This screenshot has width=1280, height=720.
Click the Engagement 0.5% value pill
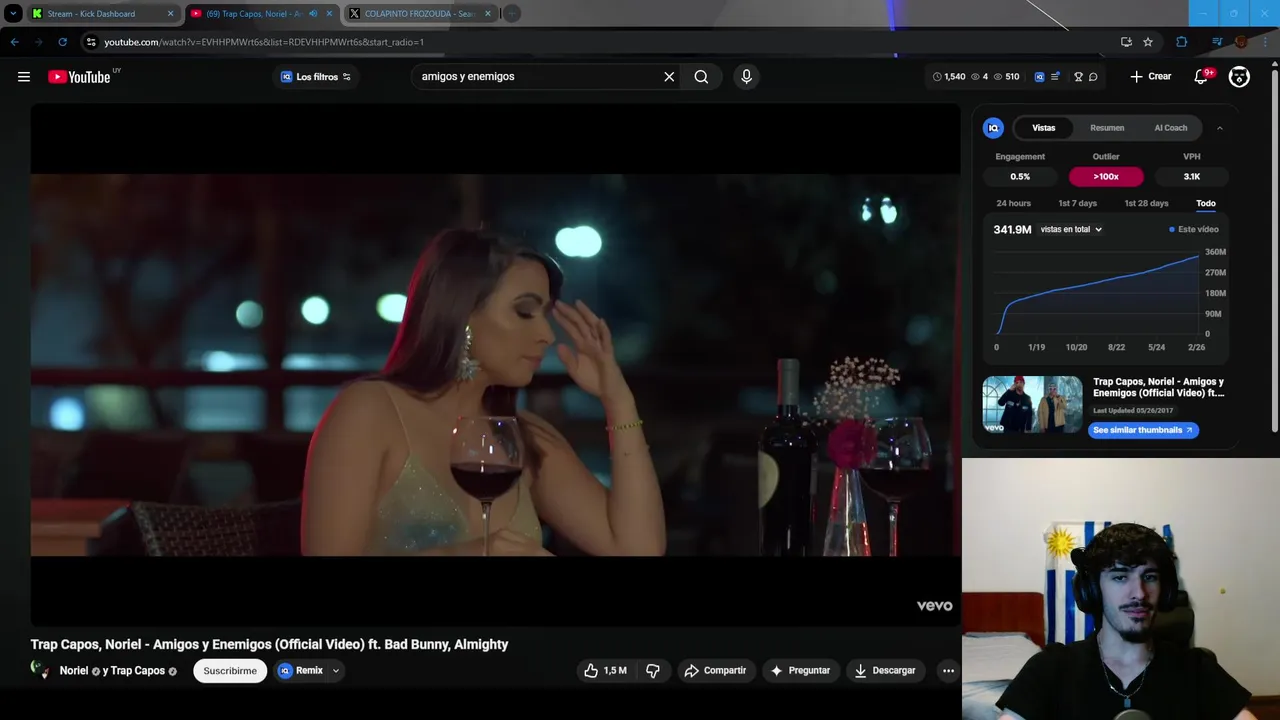click(1020, 177)
